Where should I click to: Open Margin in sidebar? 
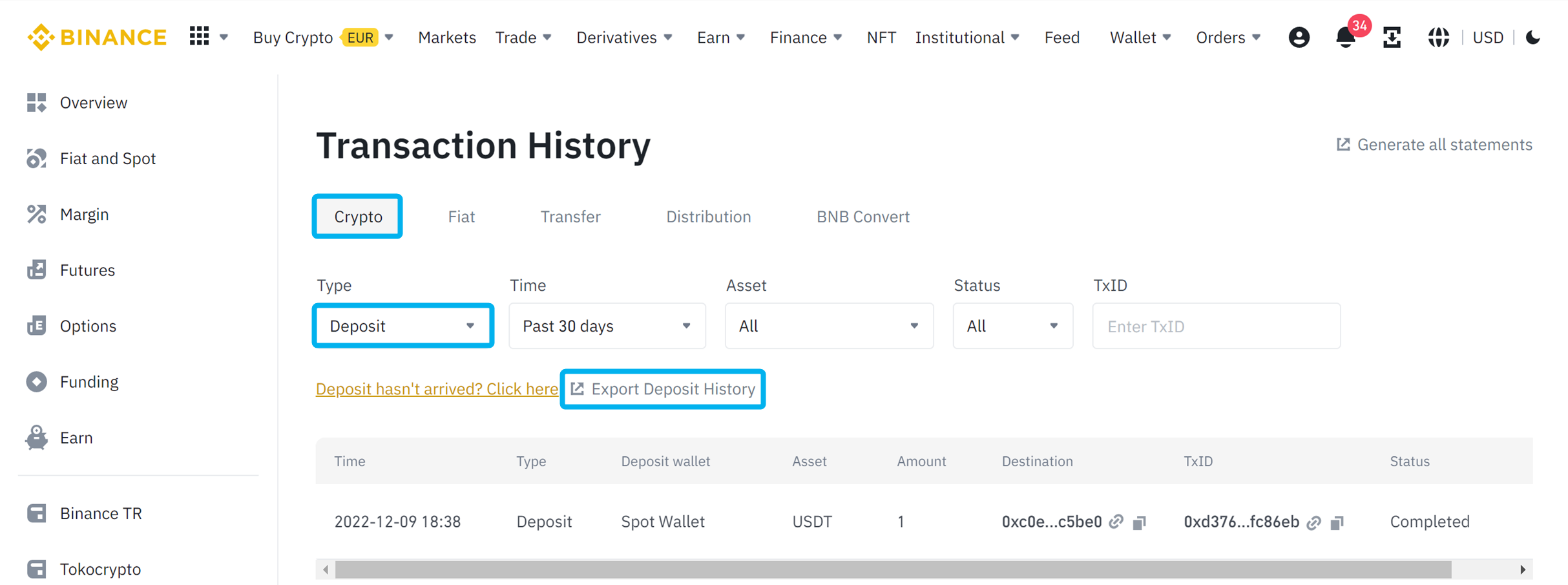click(x=84, y=214)
